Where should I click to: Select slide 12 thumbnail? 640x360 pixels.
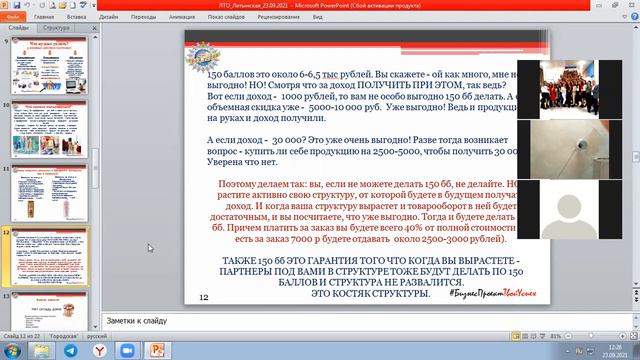(49, 257)
